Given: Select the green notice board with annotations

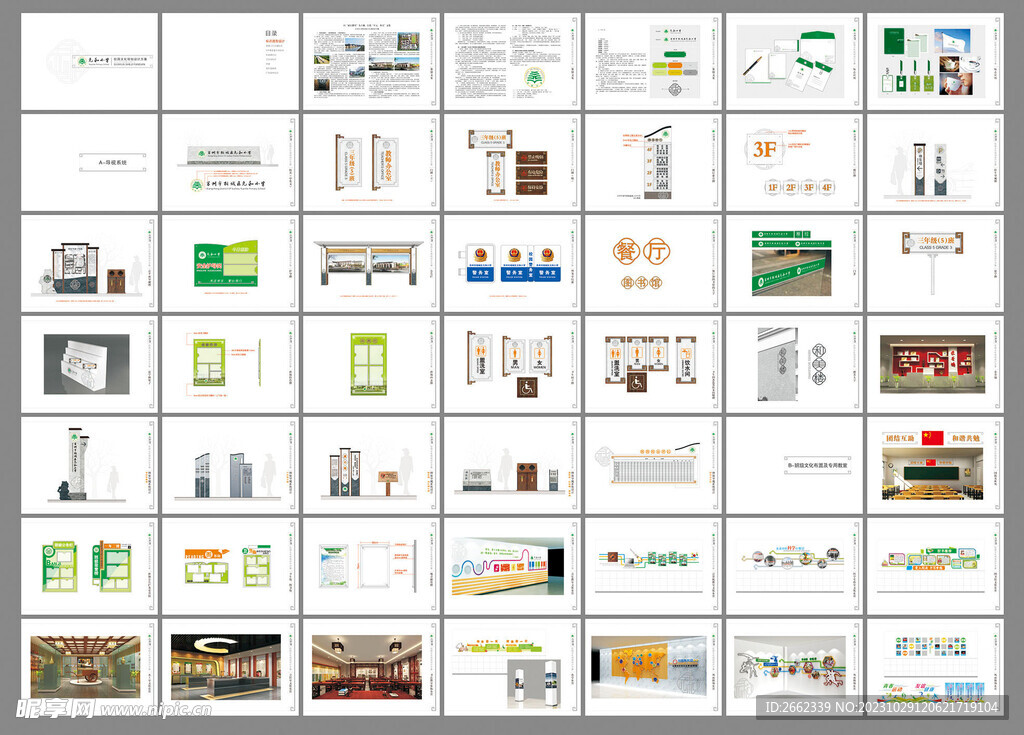Looking at the screenshot, I should [x=231, y=365].
